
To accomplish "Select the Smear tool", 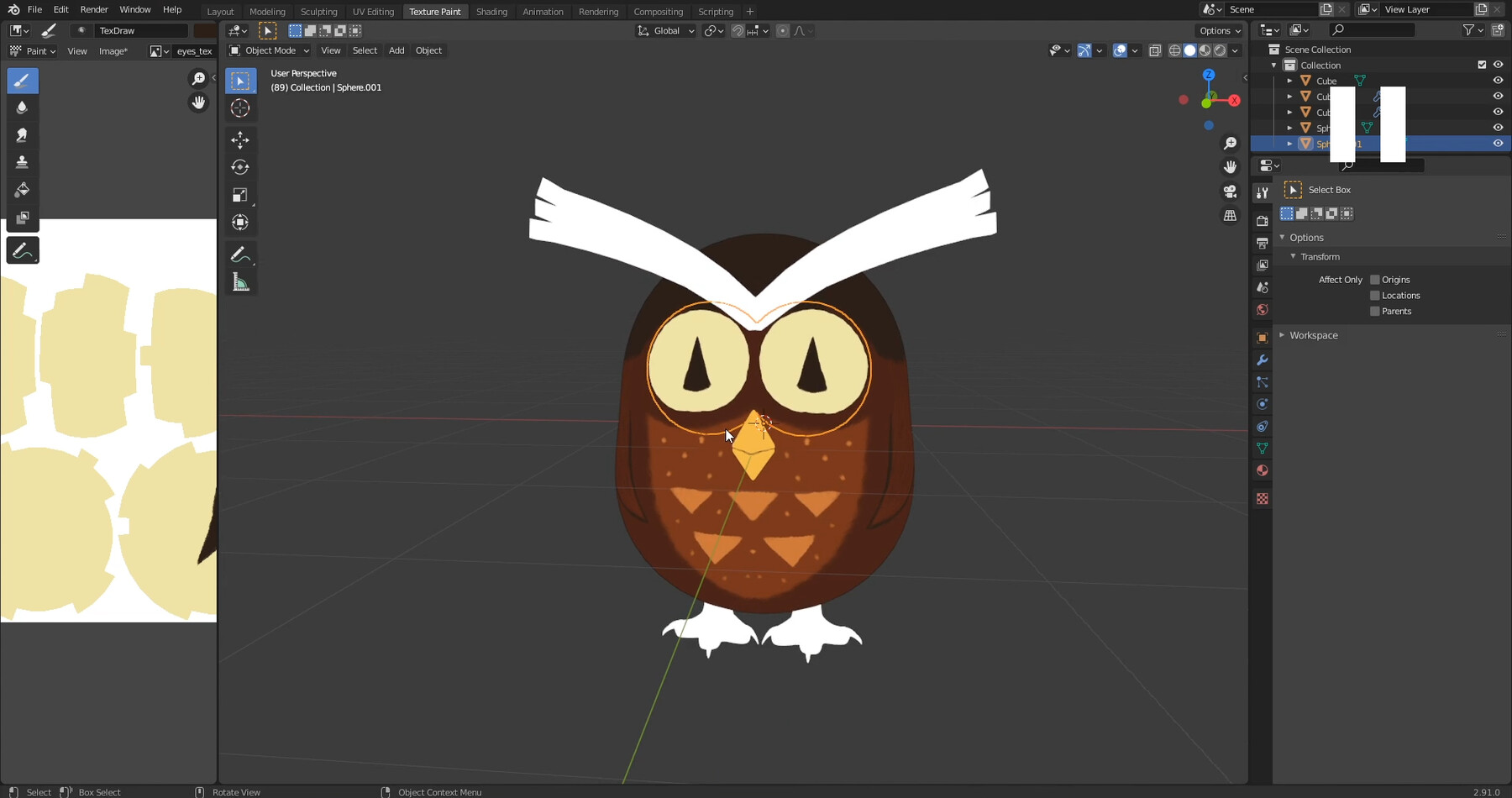I will click(x=23, y=134).
